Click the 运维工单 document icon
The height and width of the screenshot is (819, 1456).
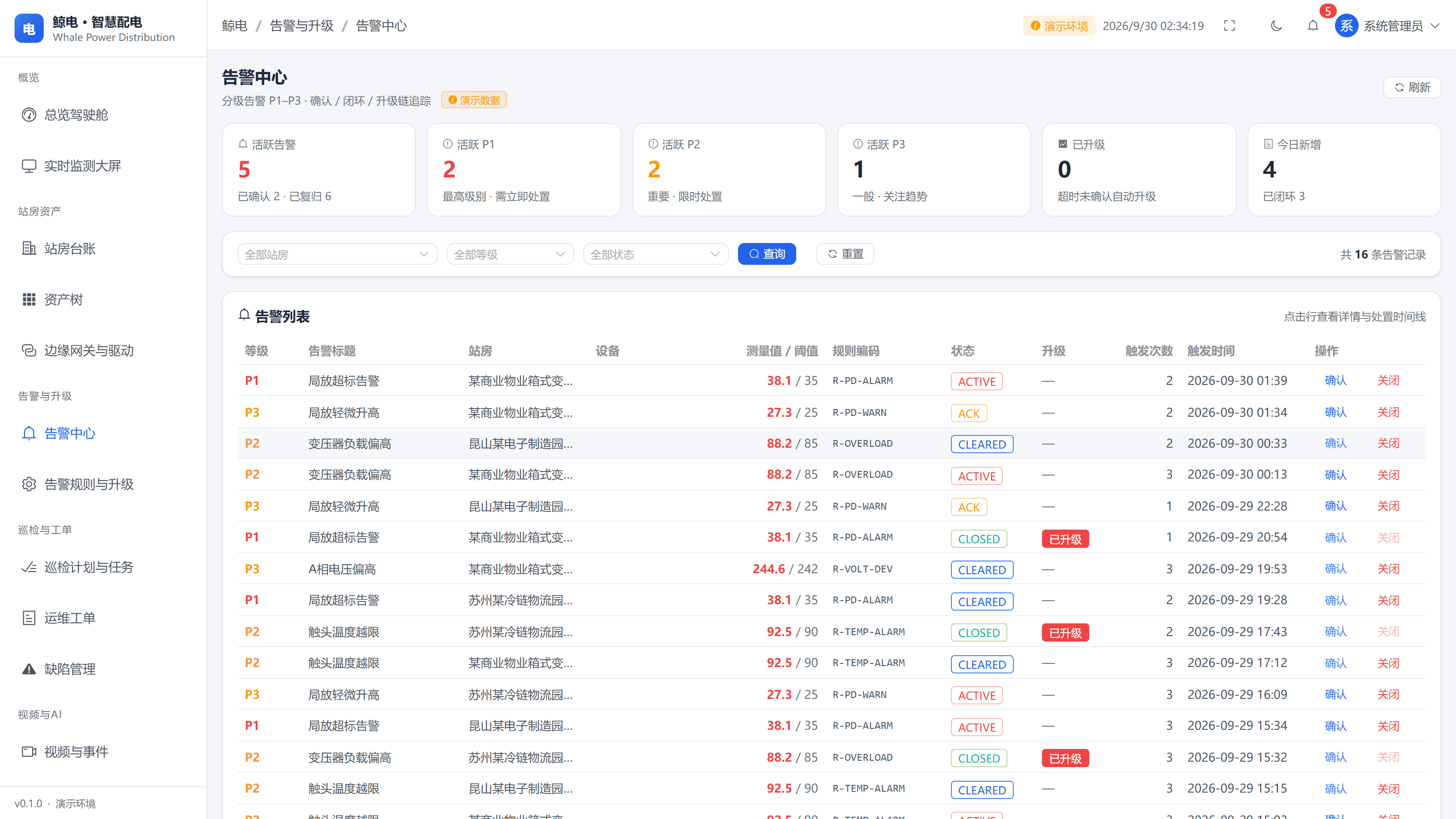coord(29,618)
